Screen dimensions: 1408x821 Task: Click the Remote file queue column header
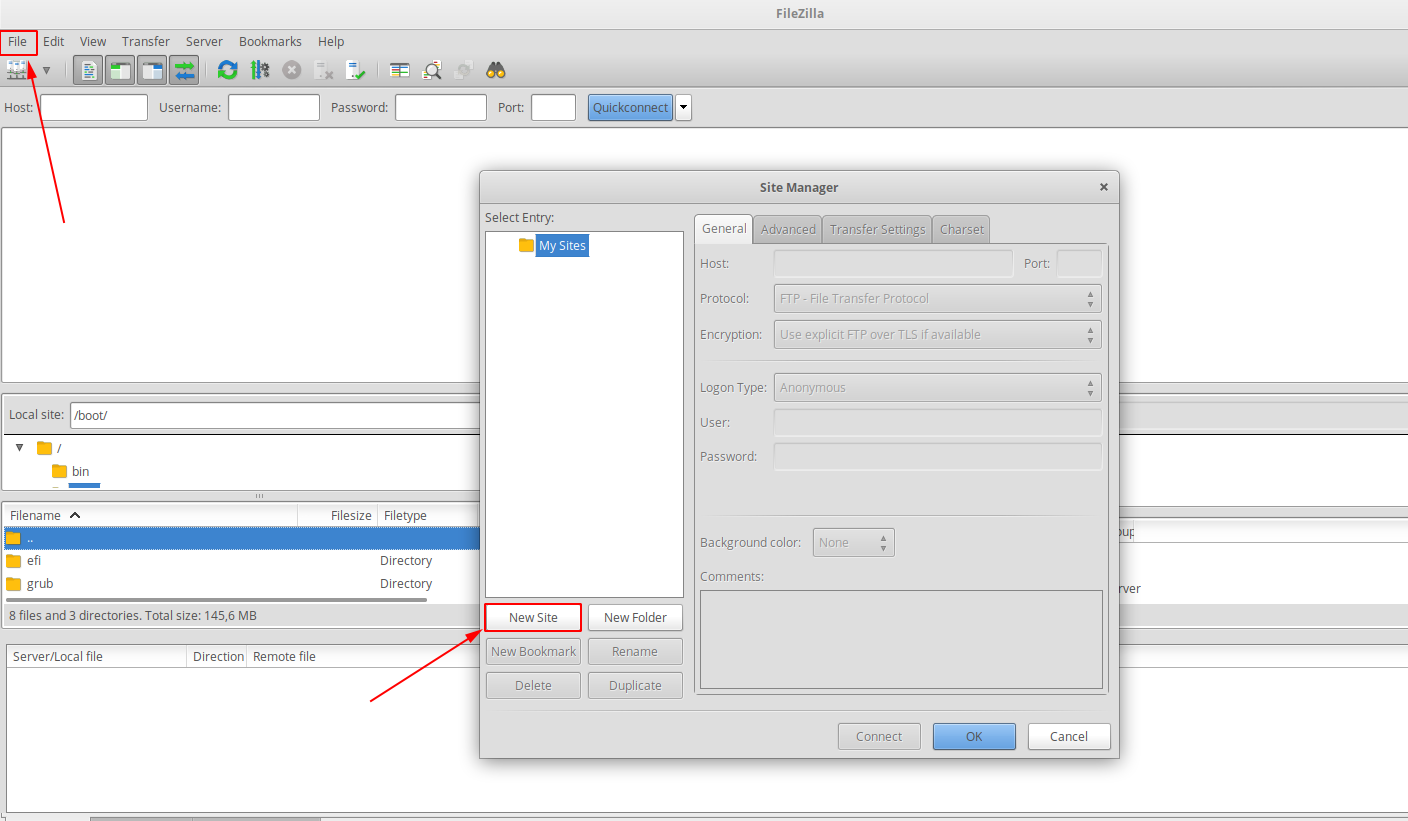pos(284,656)
